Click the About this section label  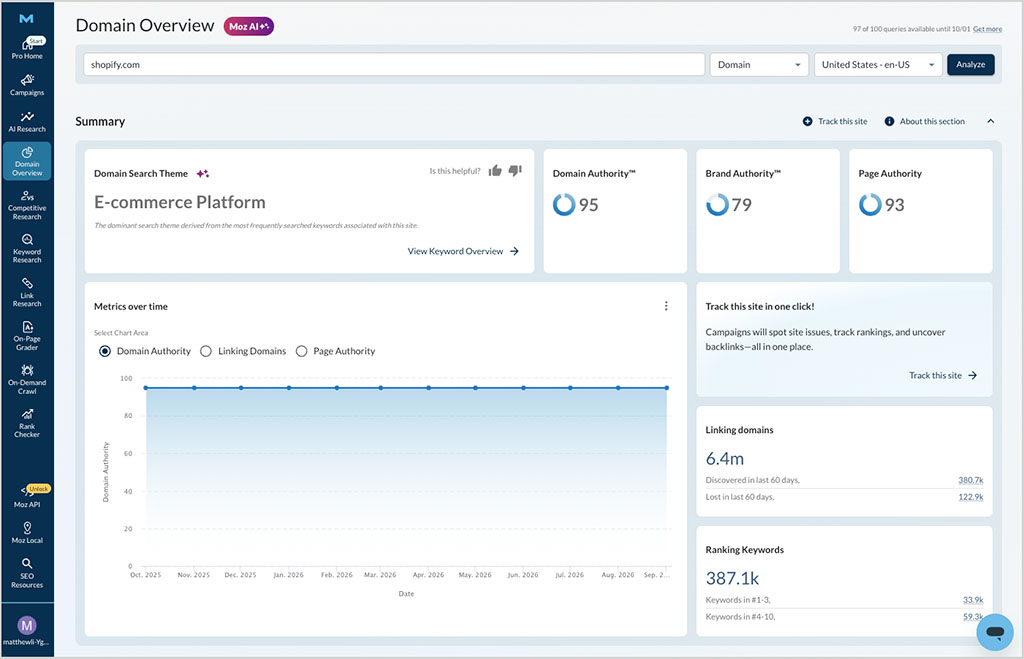932,121
